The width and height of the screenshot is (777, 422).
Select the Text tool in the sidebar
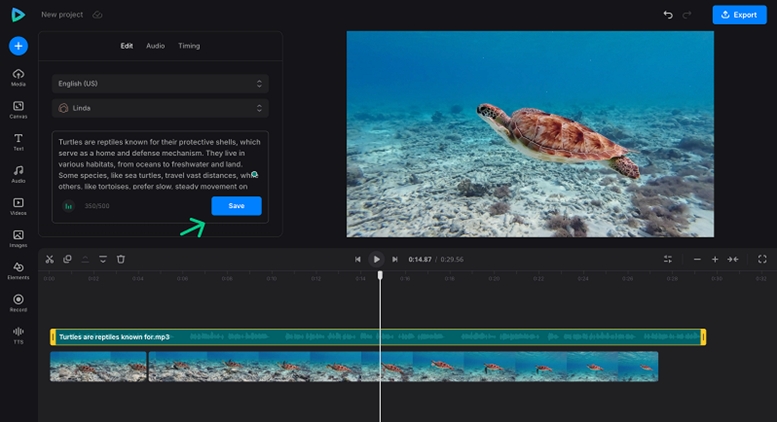pyautogui.click(x=18, y=141)
